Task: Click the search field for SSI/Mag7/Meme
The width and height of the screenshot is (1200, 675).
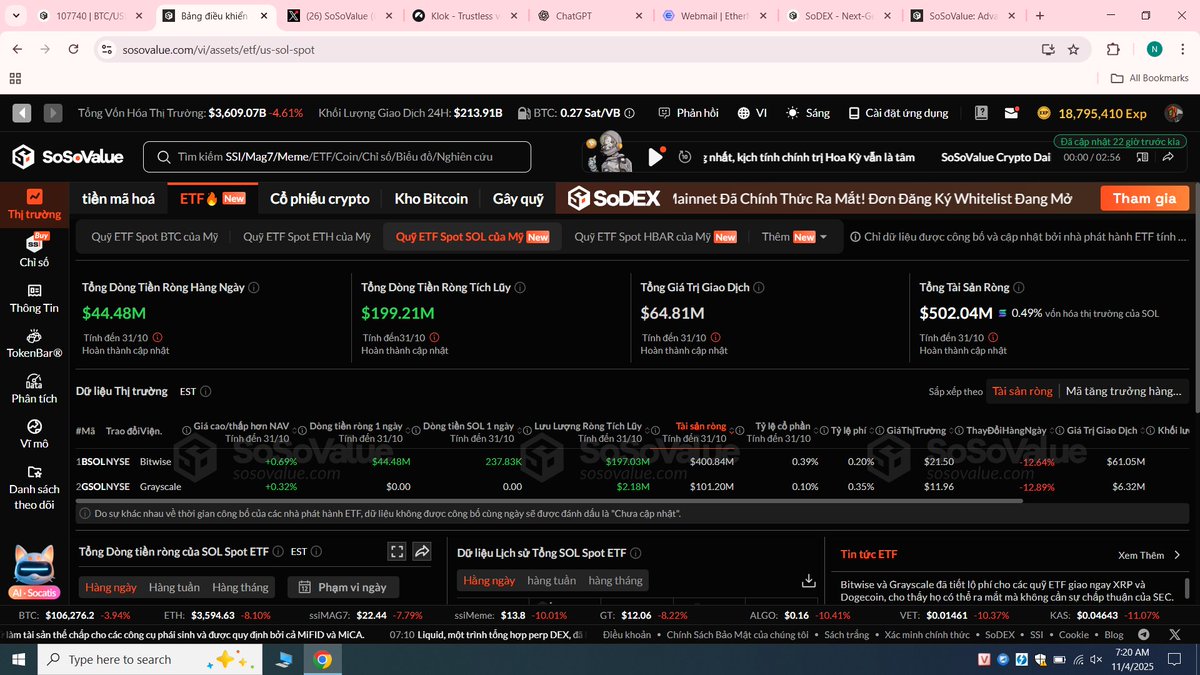Action: [x=337, y=157]
